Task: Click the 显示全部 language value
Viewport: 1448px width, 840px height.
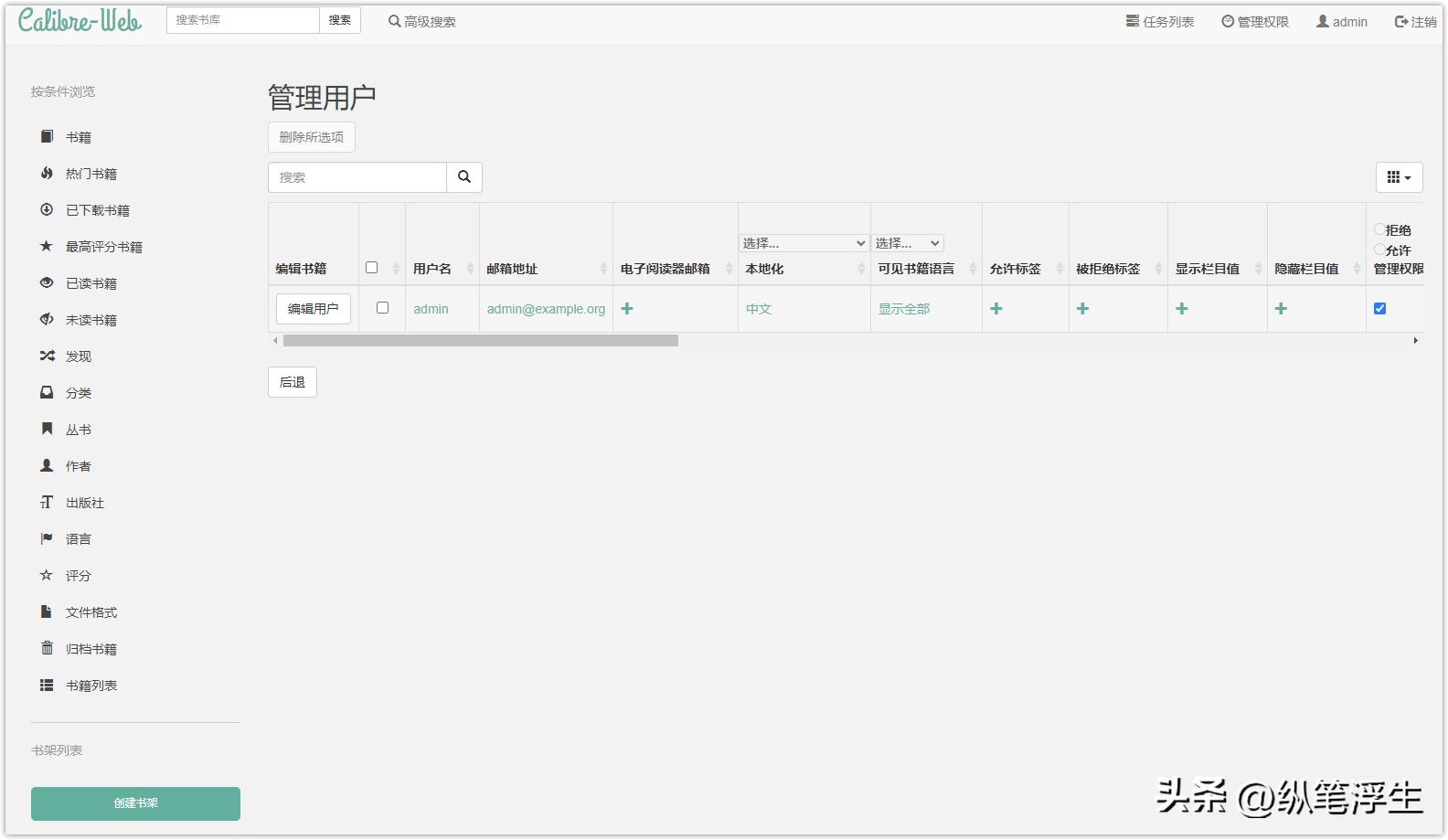Action: pyautogui.click(x=904, y=309)
